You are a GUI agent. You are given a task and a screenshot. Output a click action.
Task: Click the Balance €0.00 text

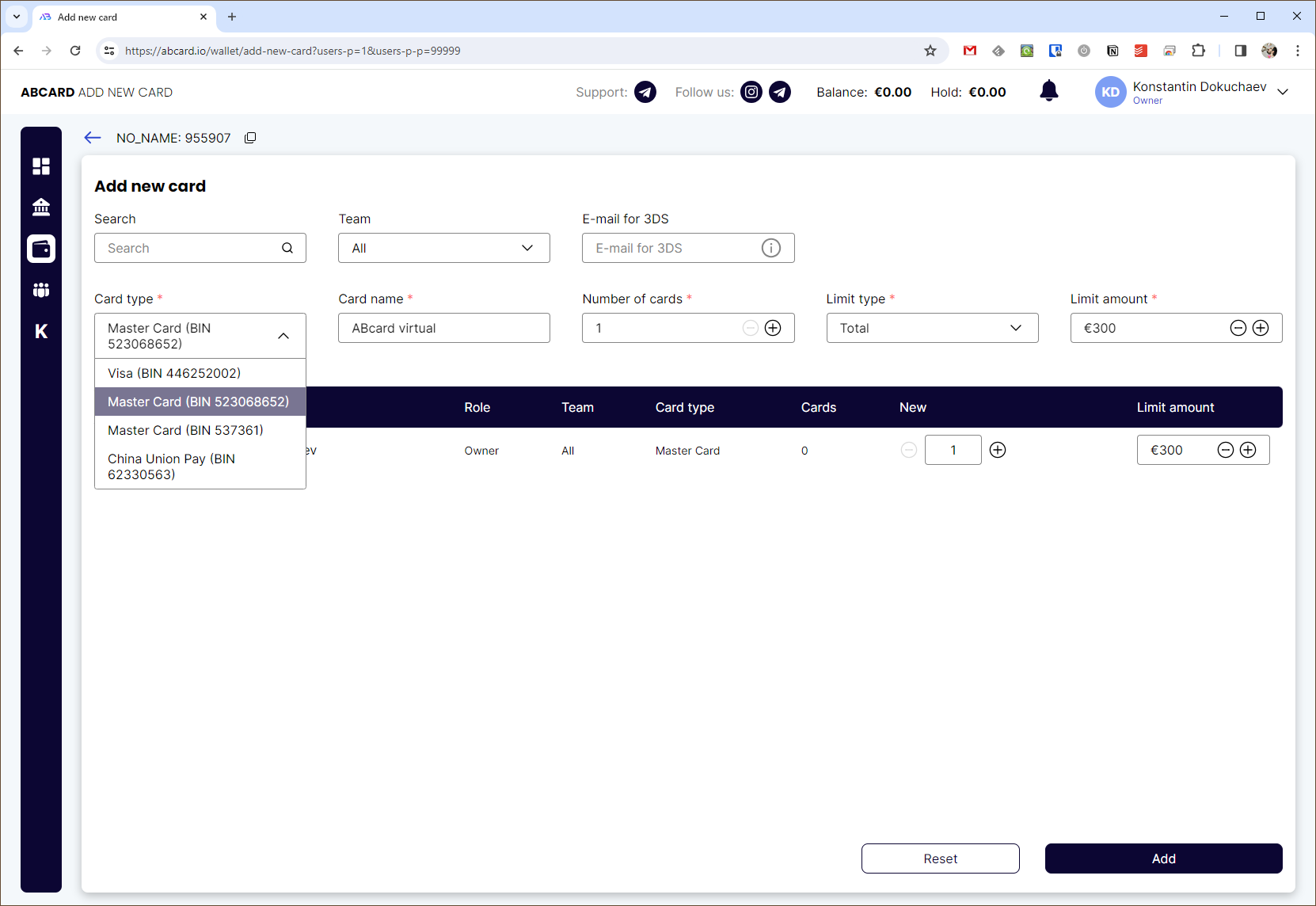864,92
